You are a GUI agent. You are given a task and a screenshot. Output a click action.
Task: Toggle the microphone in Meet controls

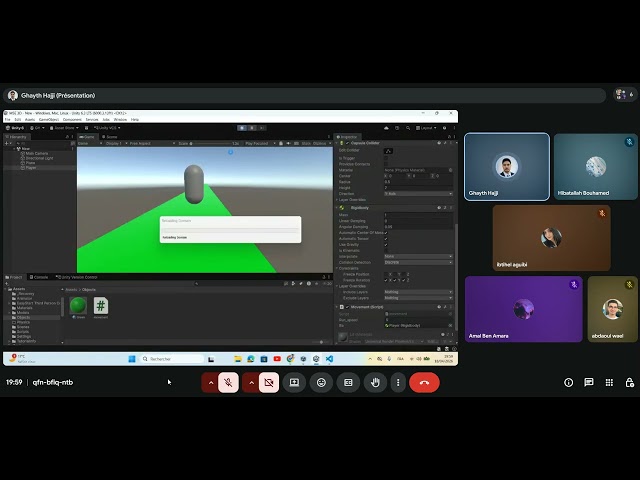coord(228,382)
